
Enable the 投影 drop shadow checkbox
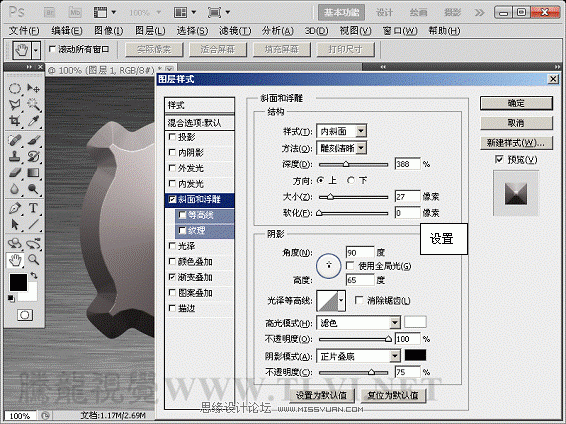click(173, 137)
